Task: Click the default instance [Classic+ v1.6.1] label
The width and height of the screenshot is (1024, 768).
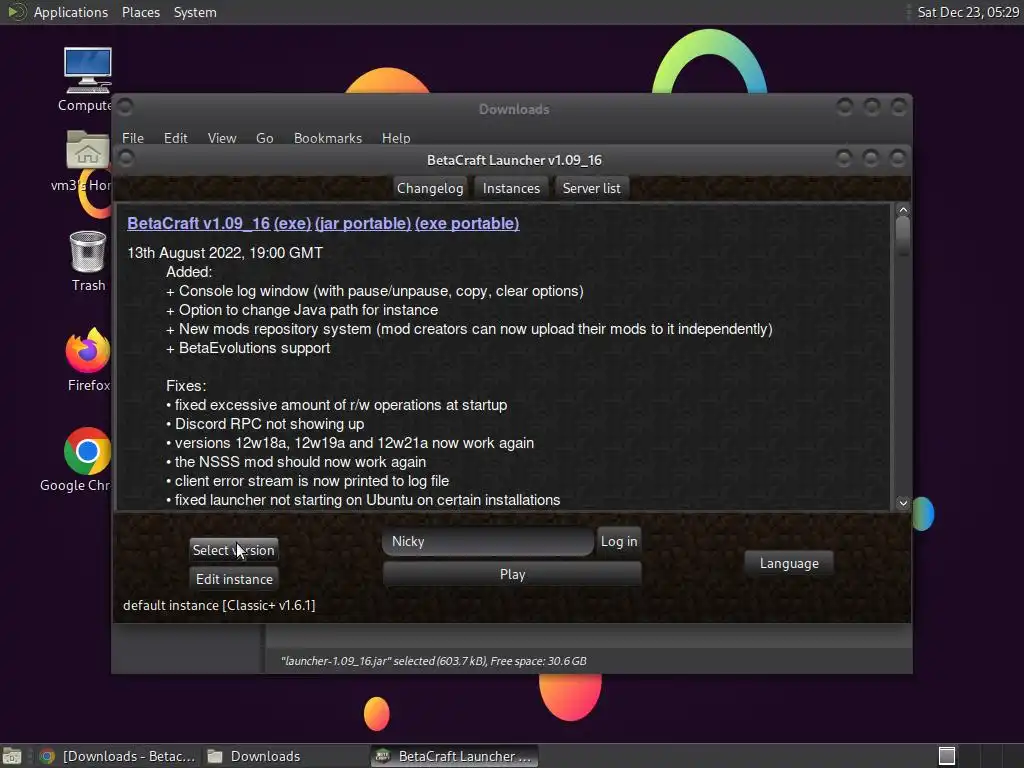Action: (219, 605)
